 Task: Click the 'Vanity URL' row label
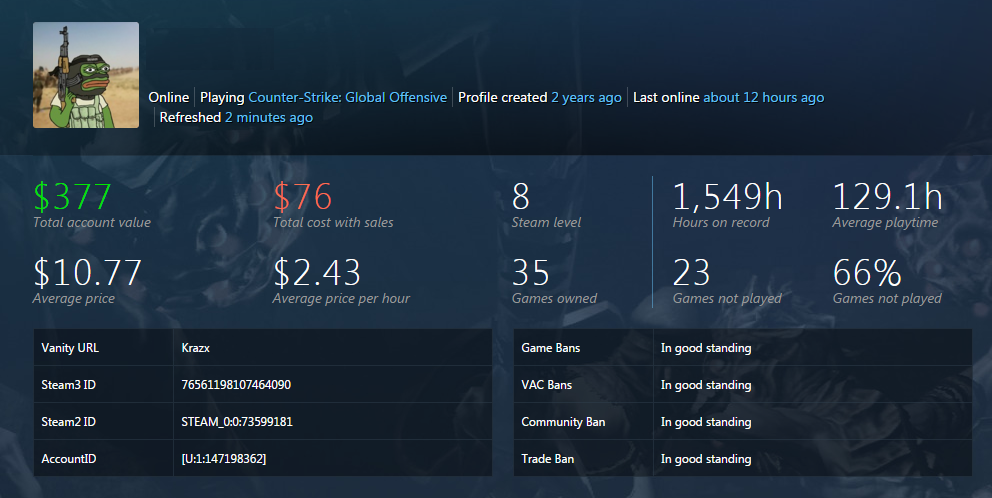point(70,348)
